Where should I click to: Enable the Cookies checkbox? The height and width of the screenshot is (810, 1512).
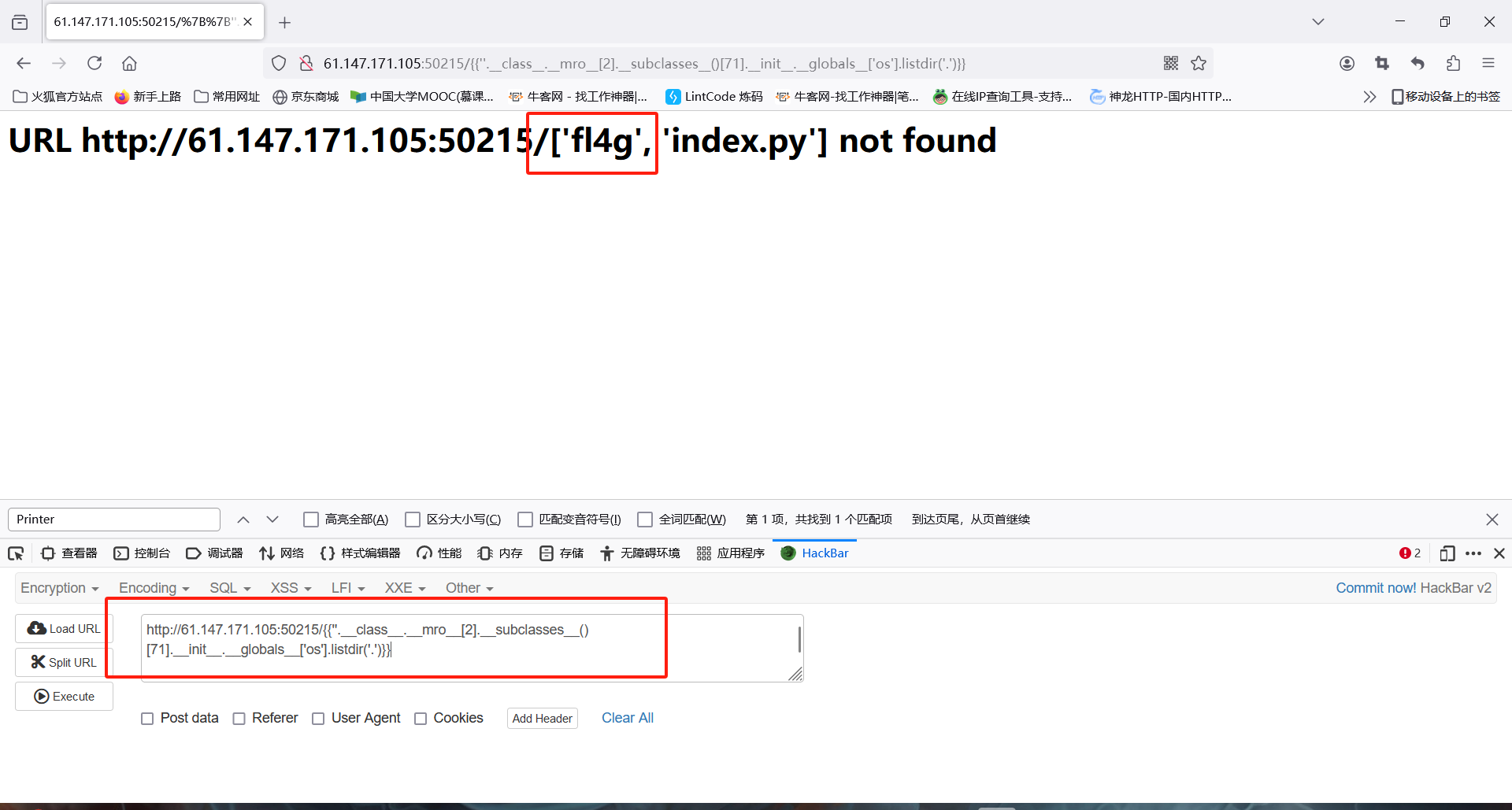click(x=421, y=718)
